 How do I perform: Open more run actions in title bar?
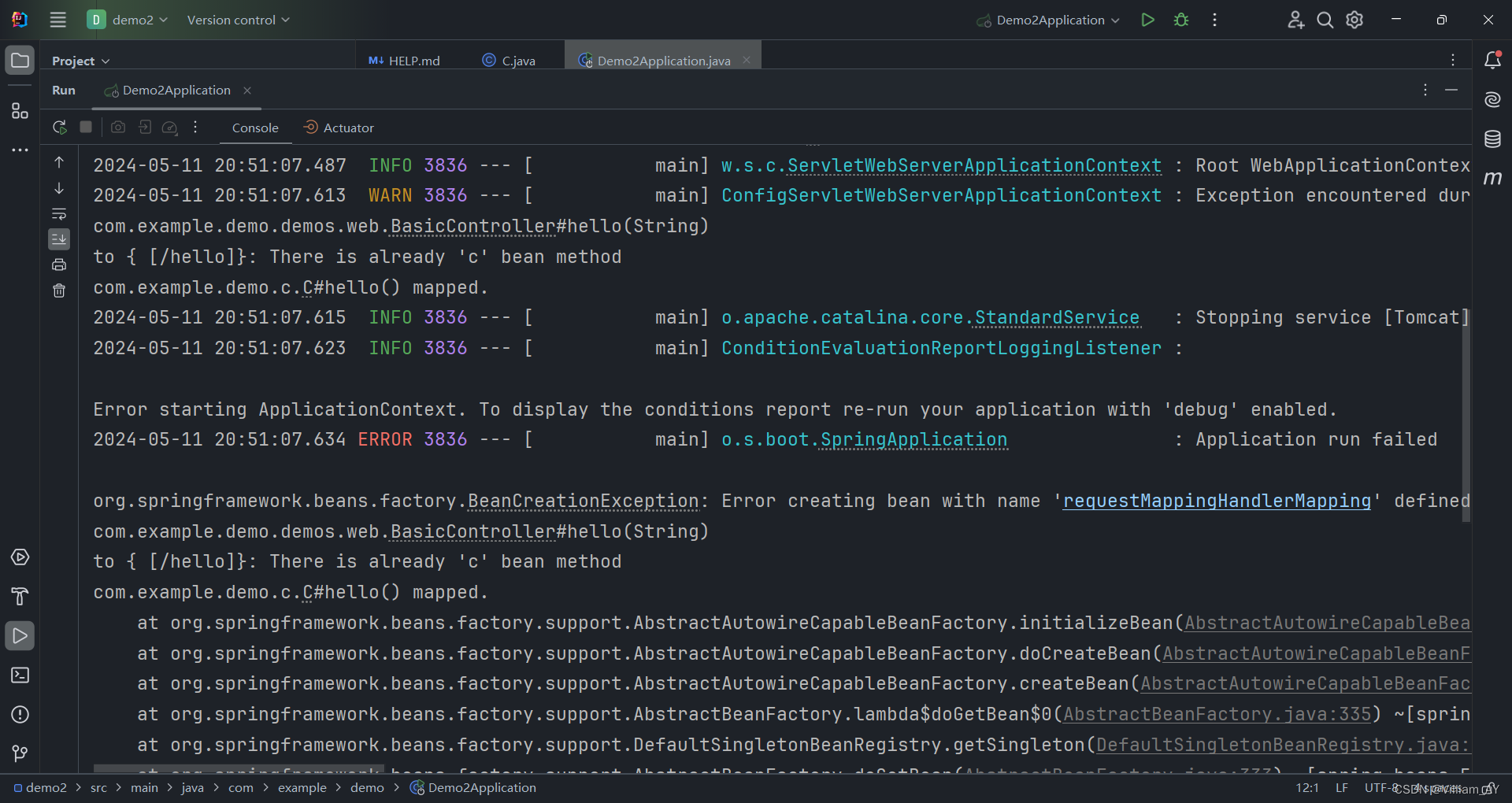(x=1215, y=20)
